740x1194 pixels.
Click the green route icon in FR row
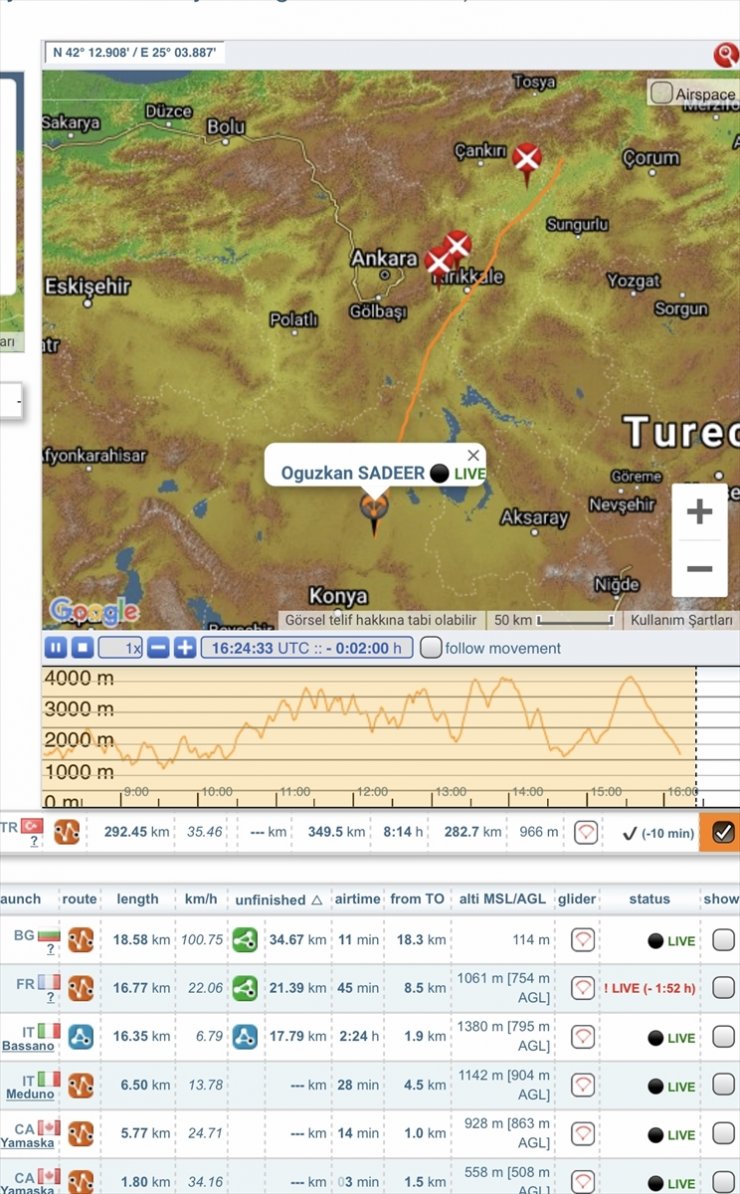[245, 988]
